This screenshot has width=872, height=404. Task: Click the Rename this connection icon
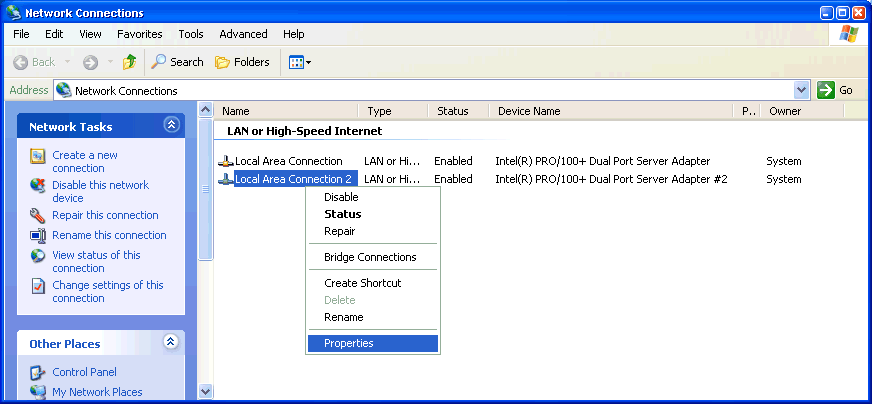[x=37, y=235]
